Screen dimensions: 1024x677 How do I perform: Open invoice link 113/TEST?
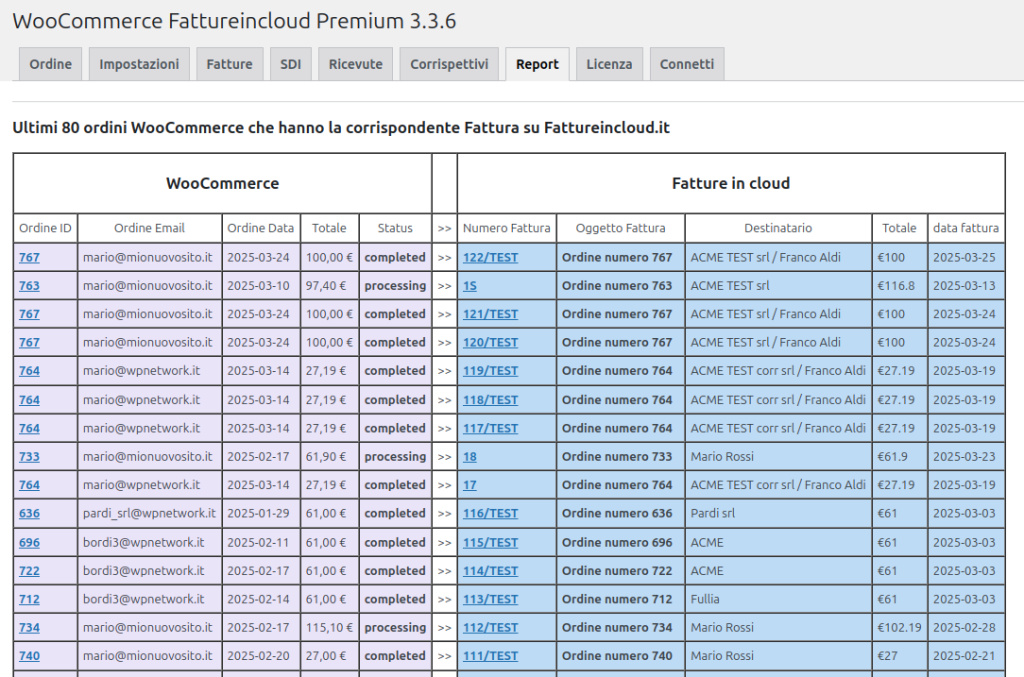click(490, 599)
